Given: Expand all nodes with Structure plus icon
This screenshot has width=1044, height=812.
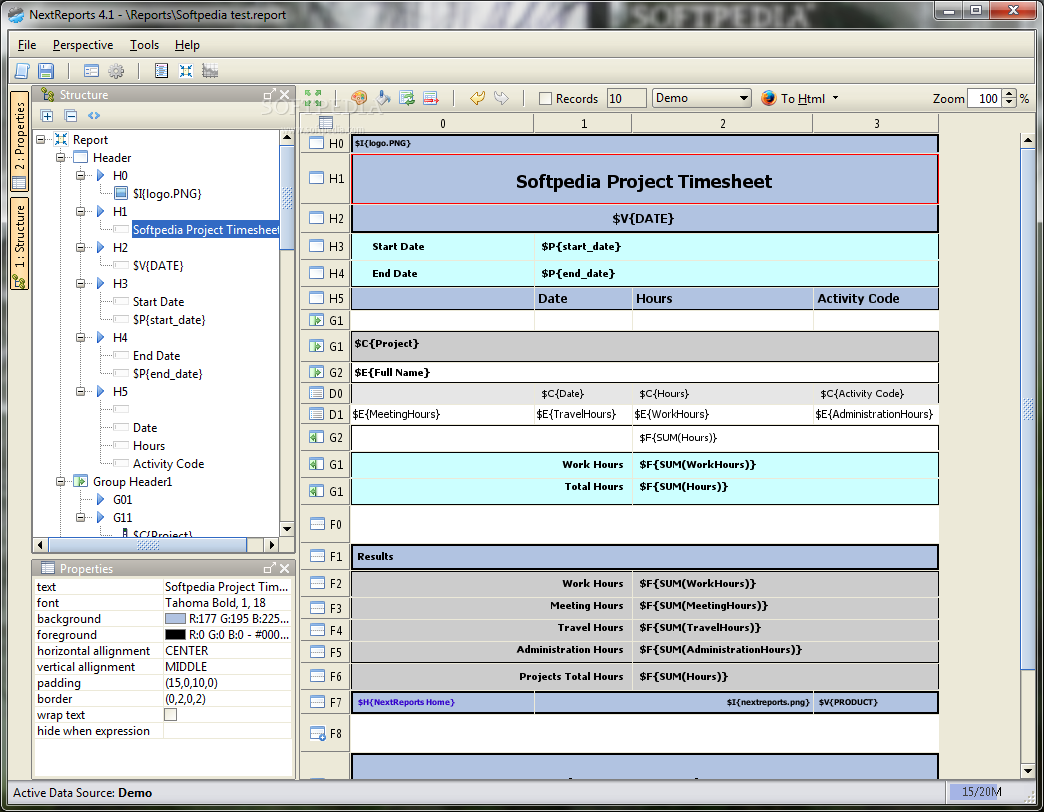Looking at the screenshot, I should click(47, 116).
